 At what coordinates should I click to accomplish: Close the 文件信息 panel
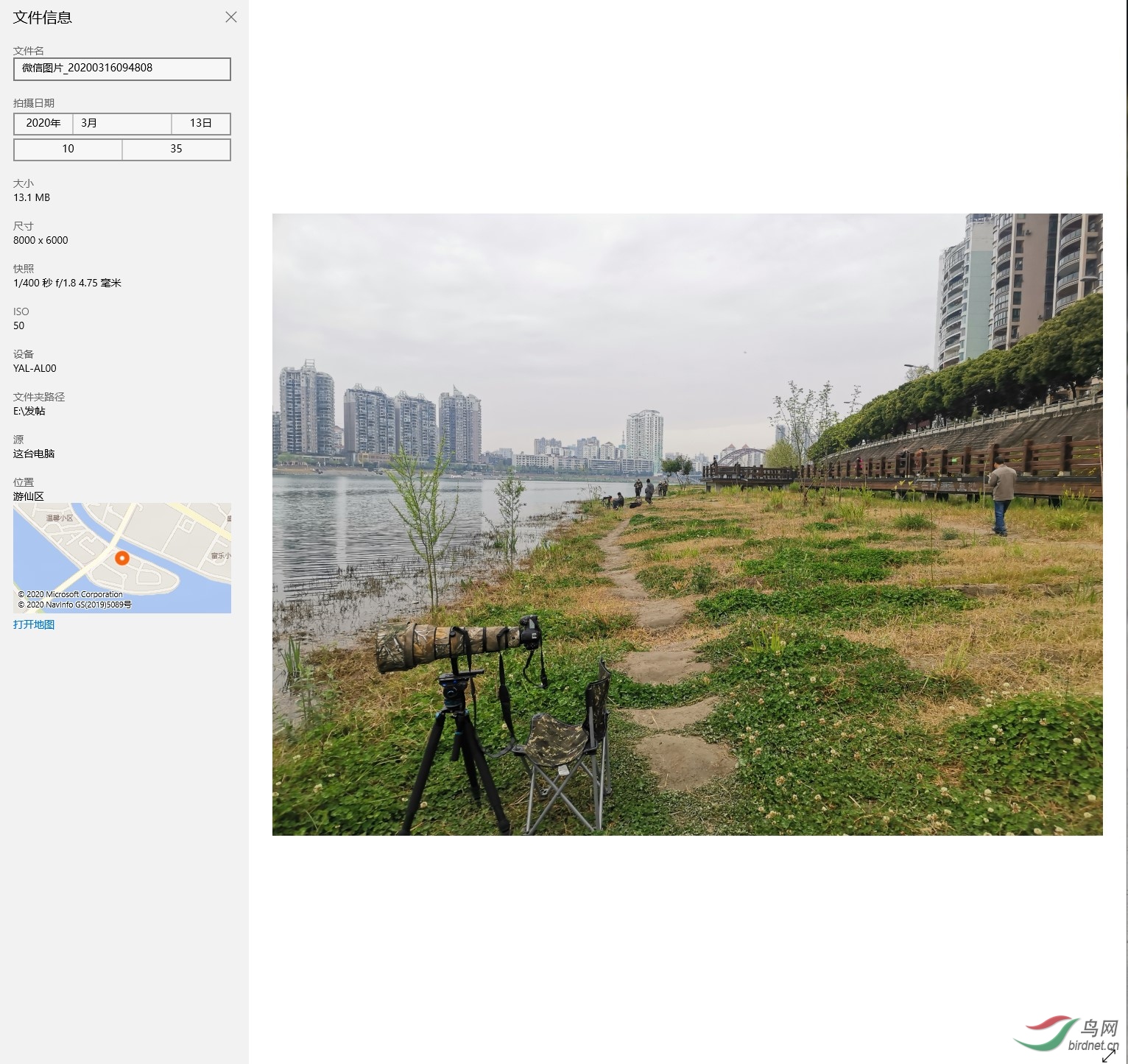pyautogui.click(x=231, y=17)
